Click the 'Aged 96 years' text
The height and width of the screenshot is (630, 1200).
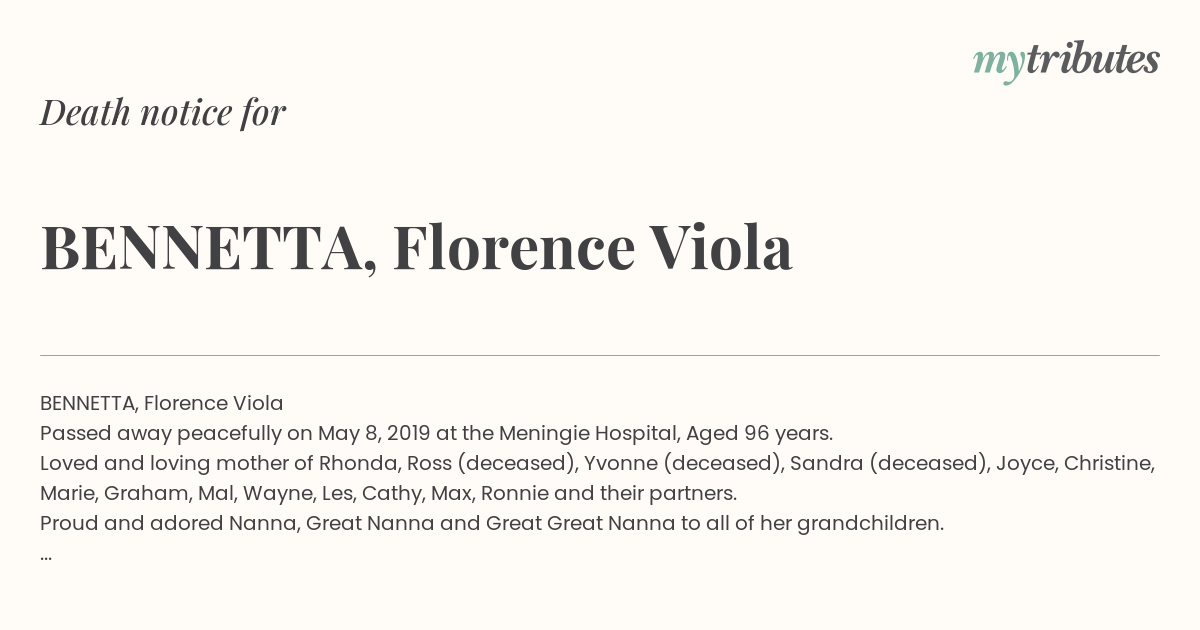759,433
